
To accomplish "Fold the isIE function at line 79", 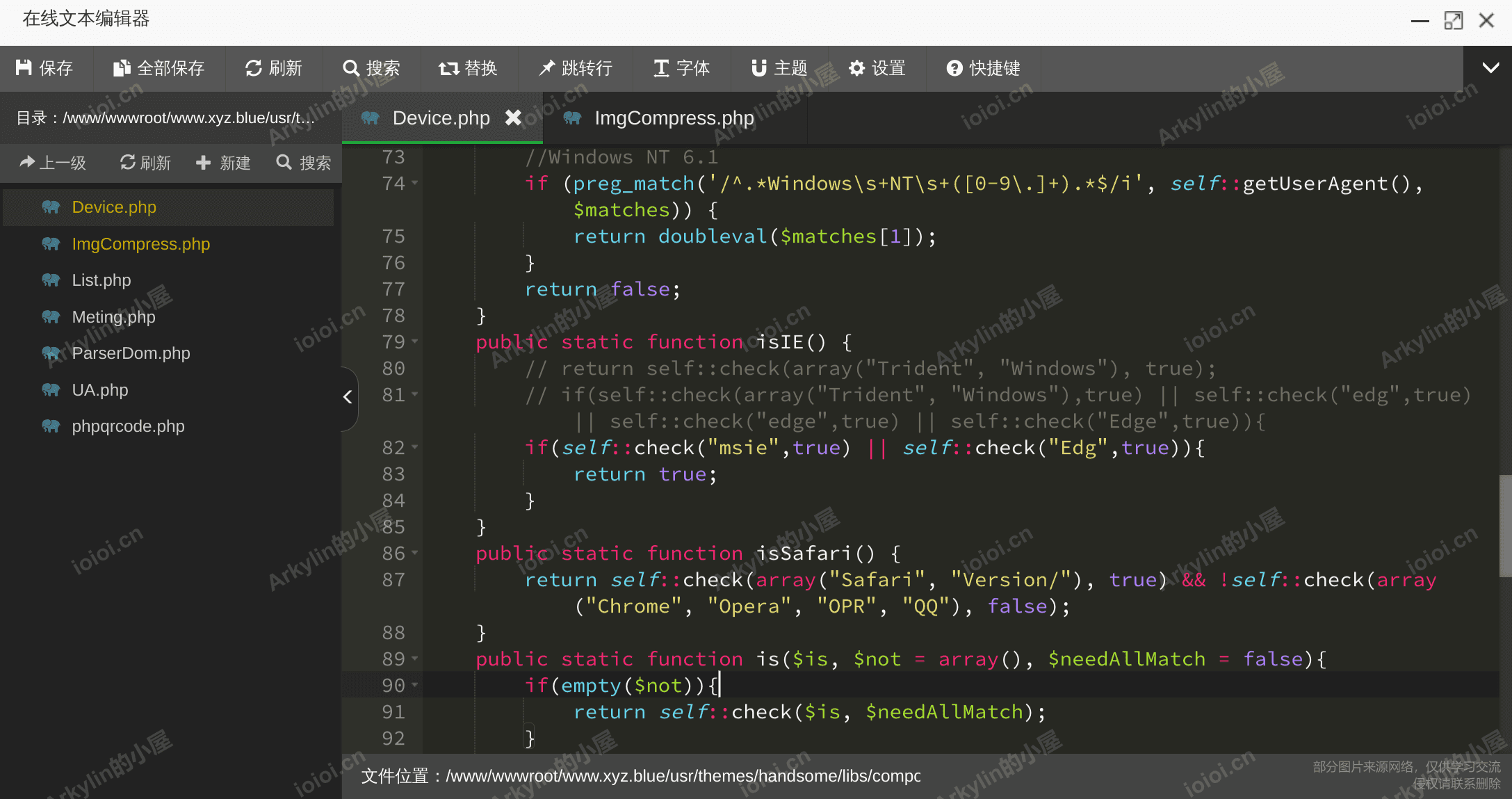I will pos(415,342).
